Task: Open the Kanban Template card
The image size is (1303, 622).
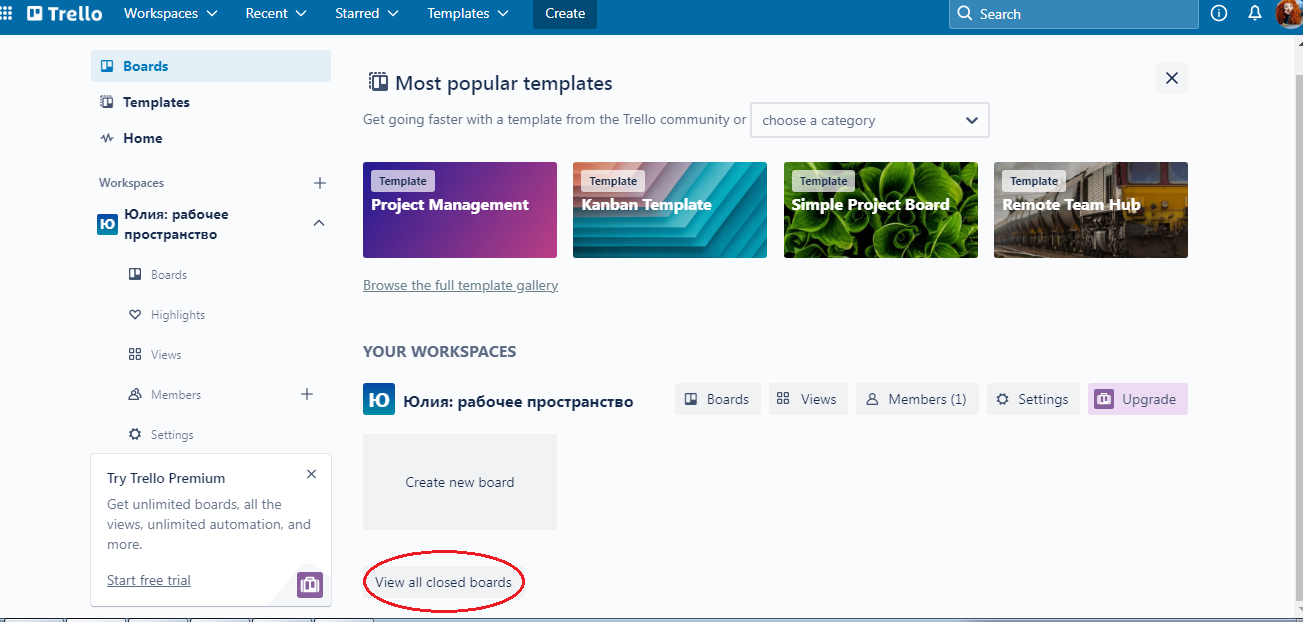Action: tap(670, 210)
